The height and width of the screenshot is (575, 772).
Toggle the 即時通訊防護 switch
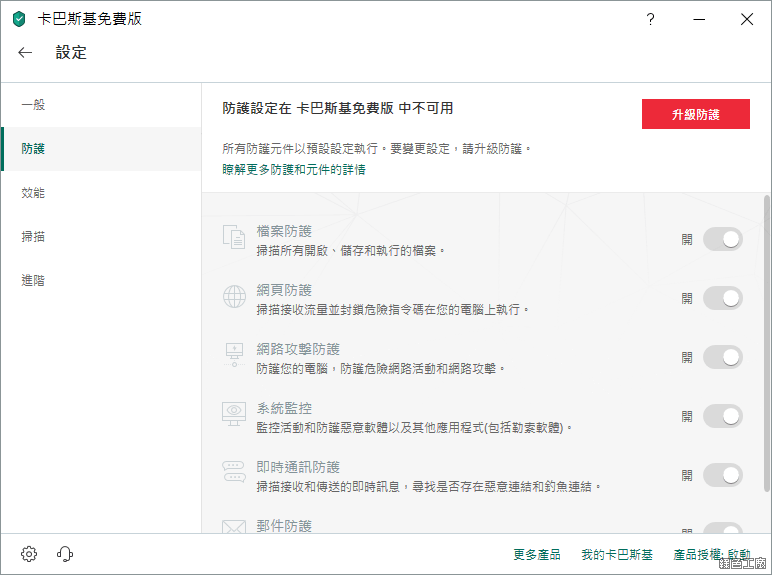coord(723,476)
